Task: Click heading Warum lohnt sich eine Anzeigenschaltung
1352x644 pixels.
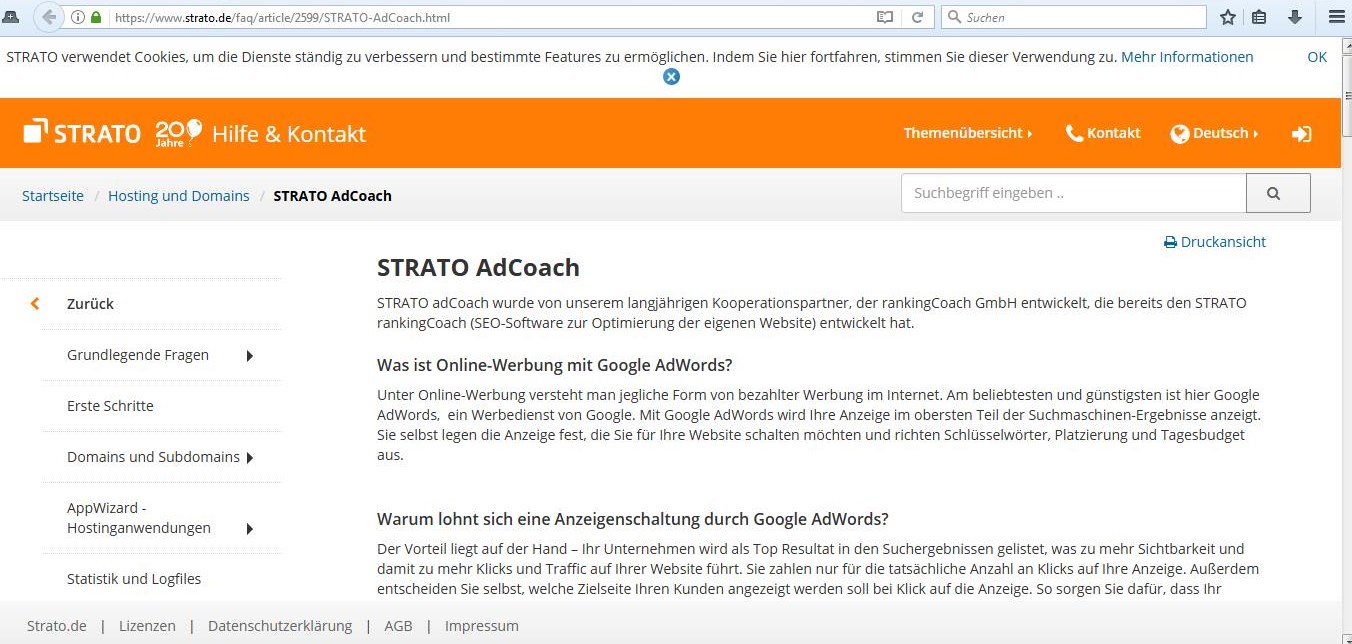Action: pyautogui.click(x=633, y=519)
